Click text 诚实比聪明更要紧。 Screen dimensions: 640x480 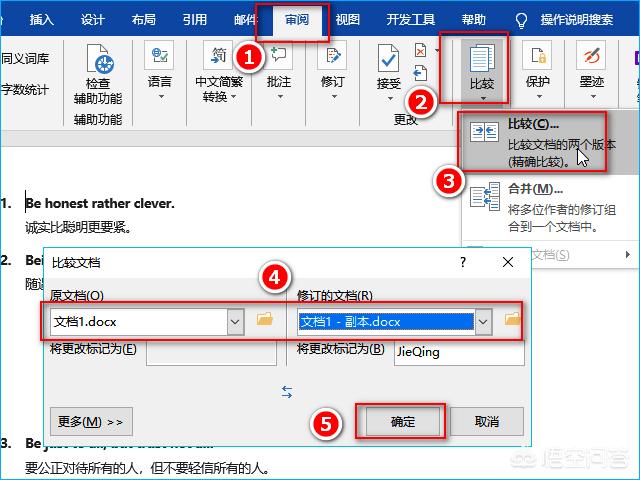pyautogui.click(x=78, y=227)
